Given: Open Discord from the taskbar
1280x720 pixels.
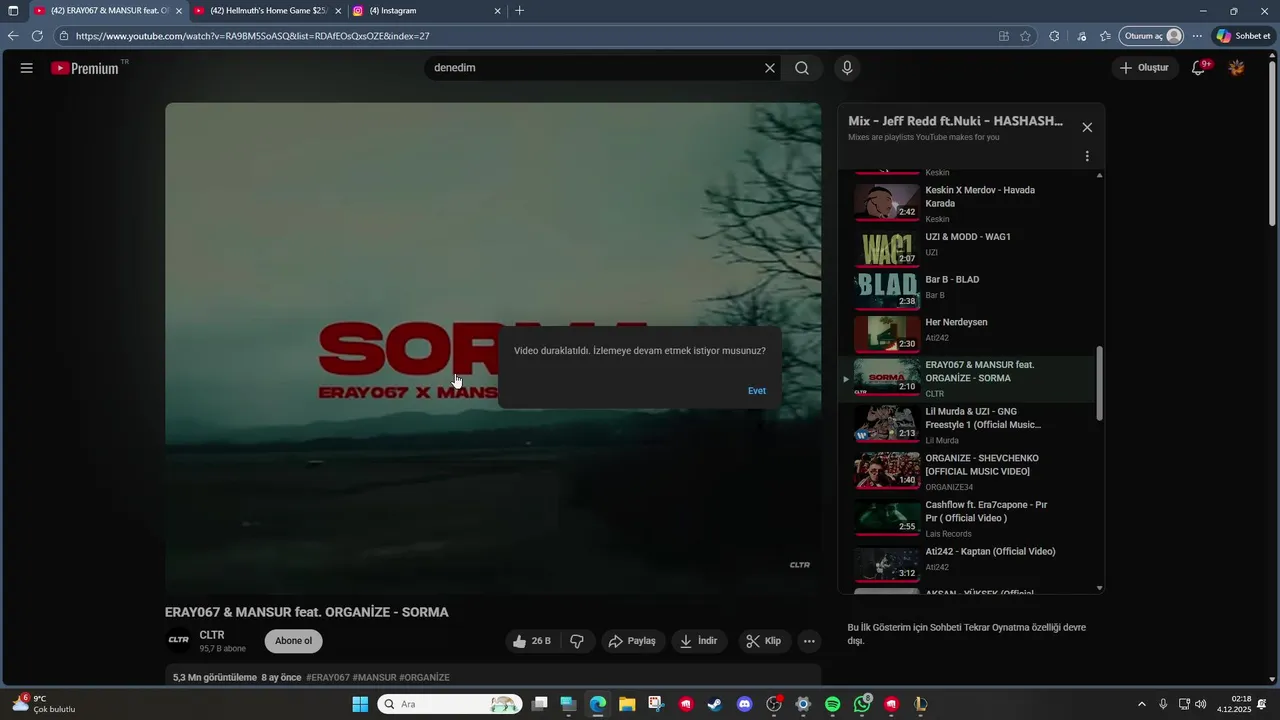Looking at the screenshot, I should (744, 704).
